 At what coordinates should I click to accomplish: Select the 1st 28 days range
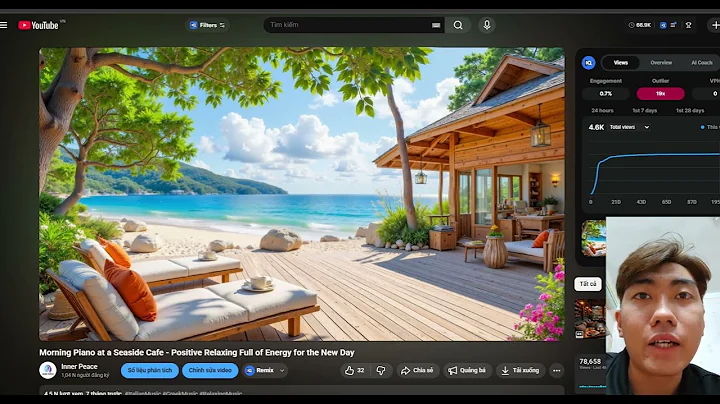tap(690, 111)
